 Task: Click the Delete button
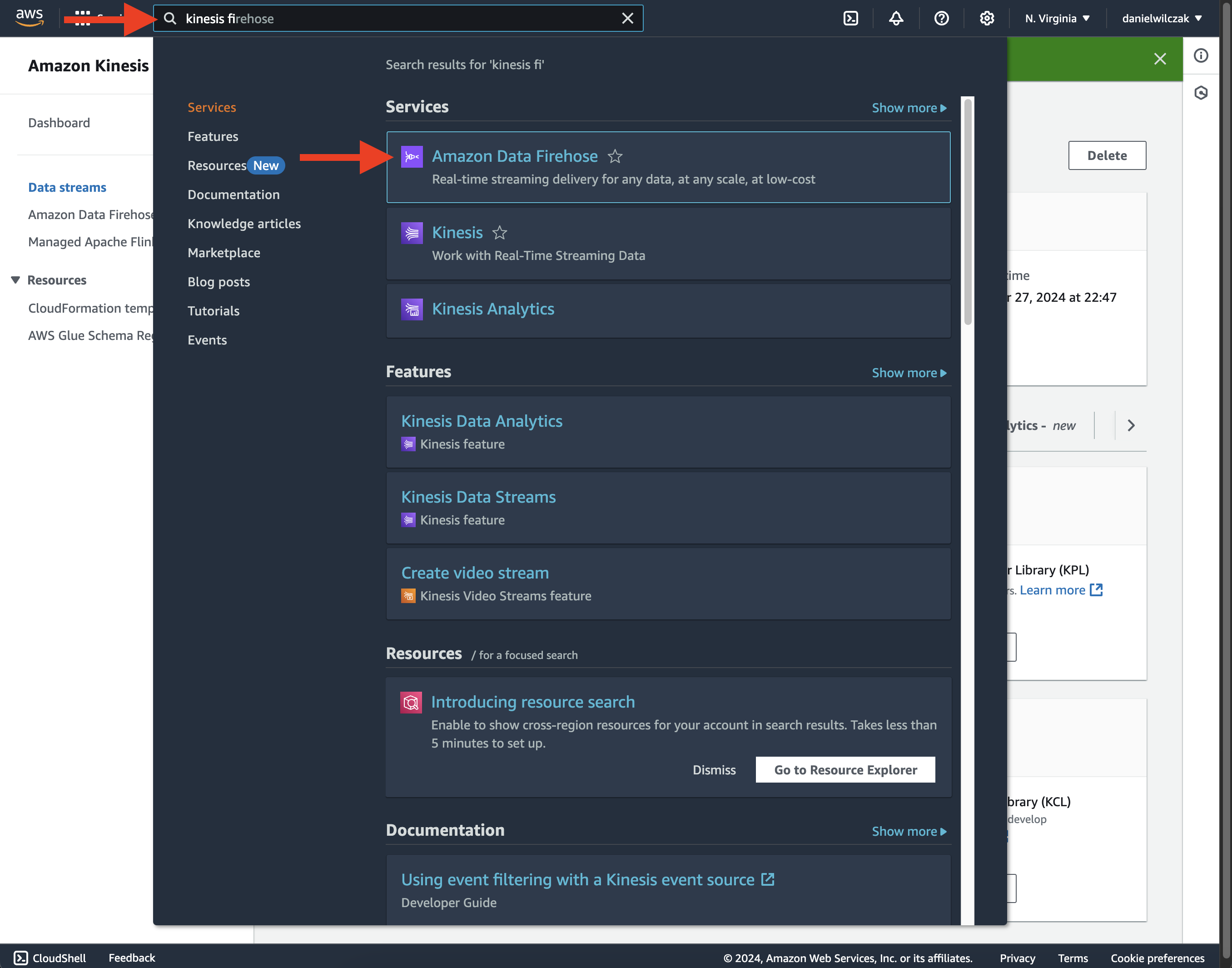(1107, 156)
